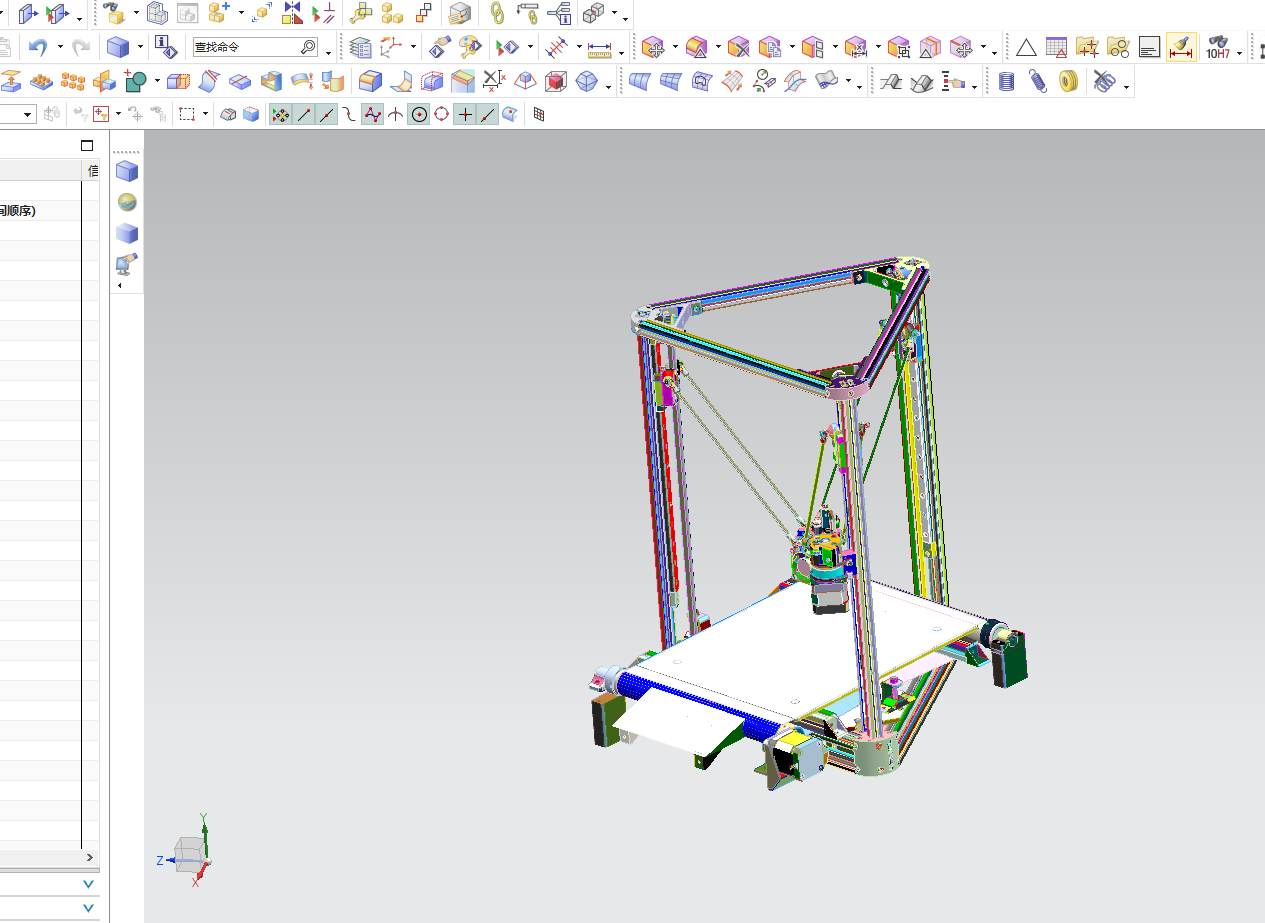The image size is (1265, 923).
Task: Click the Edit Object Display palette icon
Action: click(x=470, y=46)
